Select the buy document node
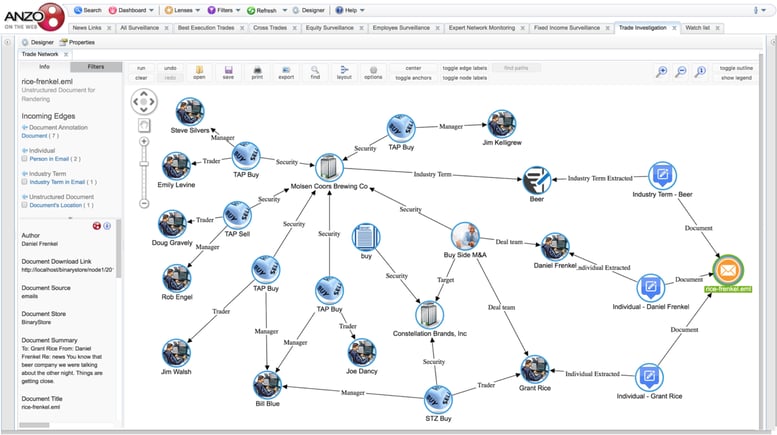This screenshot has width=777, height=435. [x=366, y=237]
